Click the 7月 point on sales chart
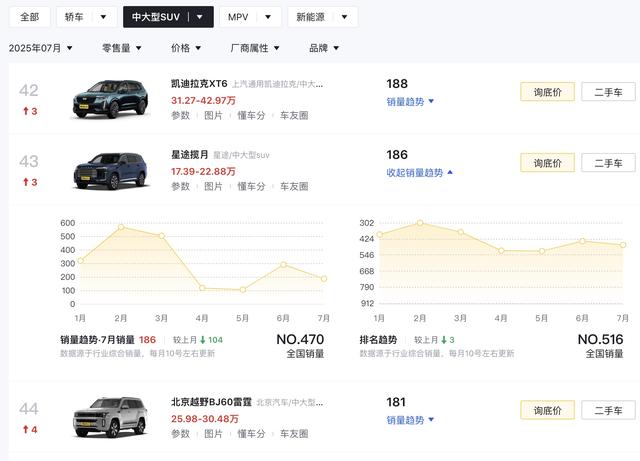The image size is (640, 461). pyautogui.click(x=324, y=278)
